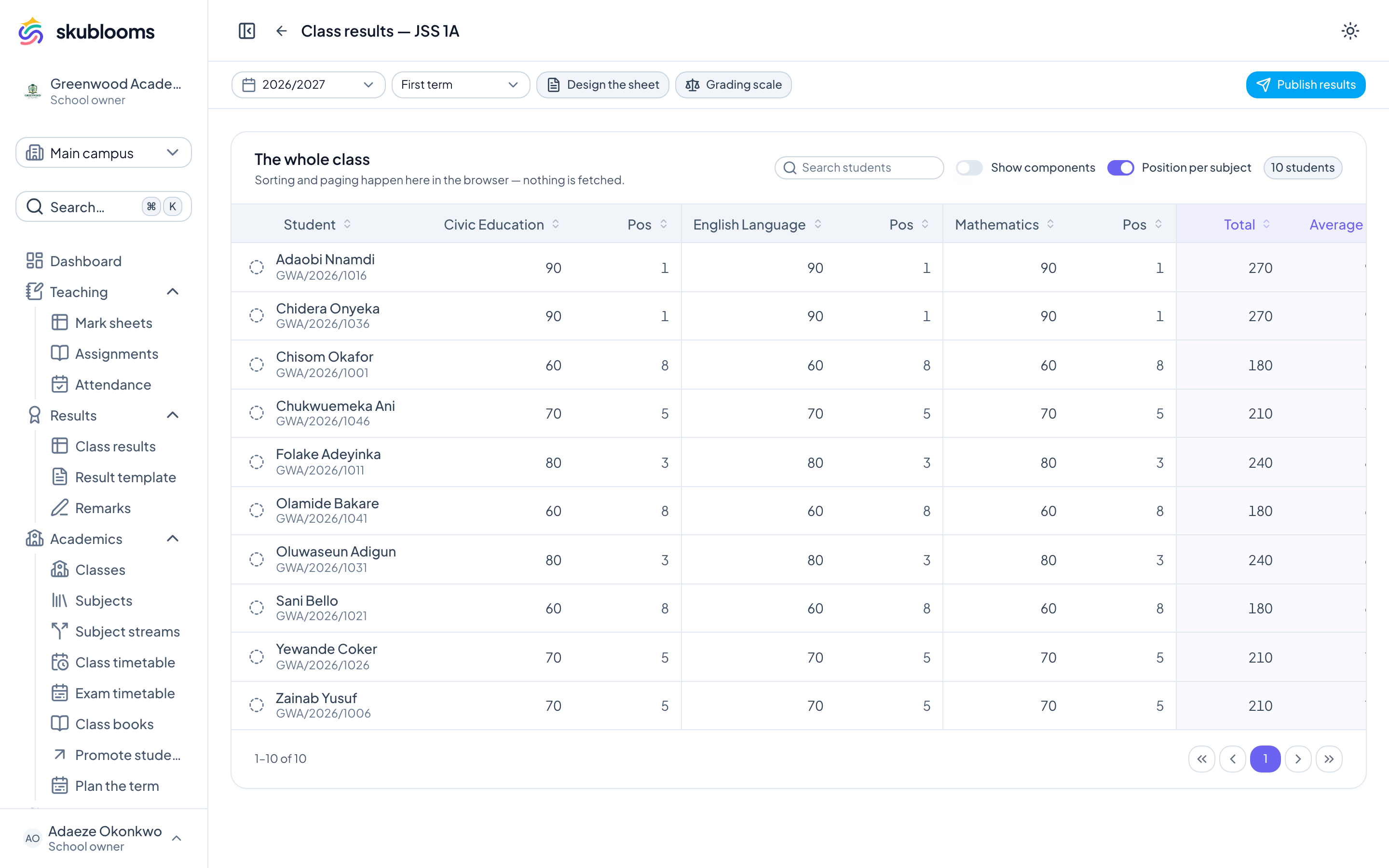
Task: Select the Oluwaseun Adigun row circle
Action: point(257,560)
